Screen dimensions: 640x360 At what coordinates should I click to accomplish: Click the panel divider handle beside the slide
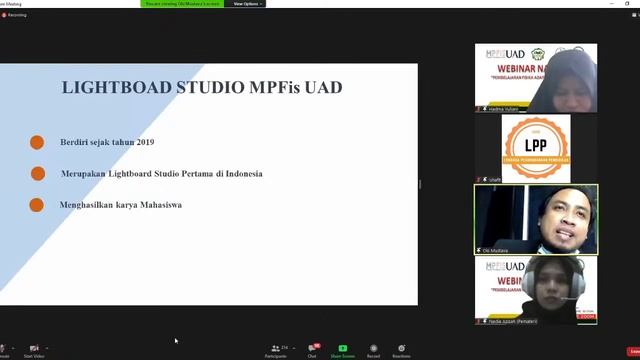(420, 184)
